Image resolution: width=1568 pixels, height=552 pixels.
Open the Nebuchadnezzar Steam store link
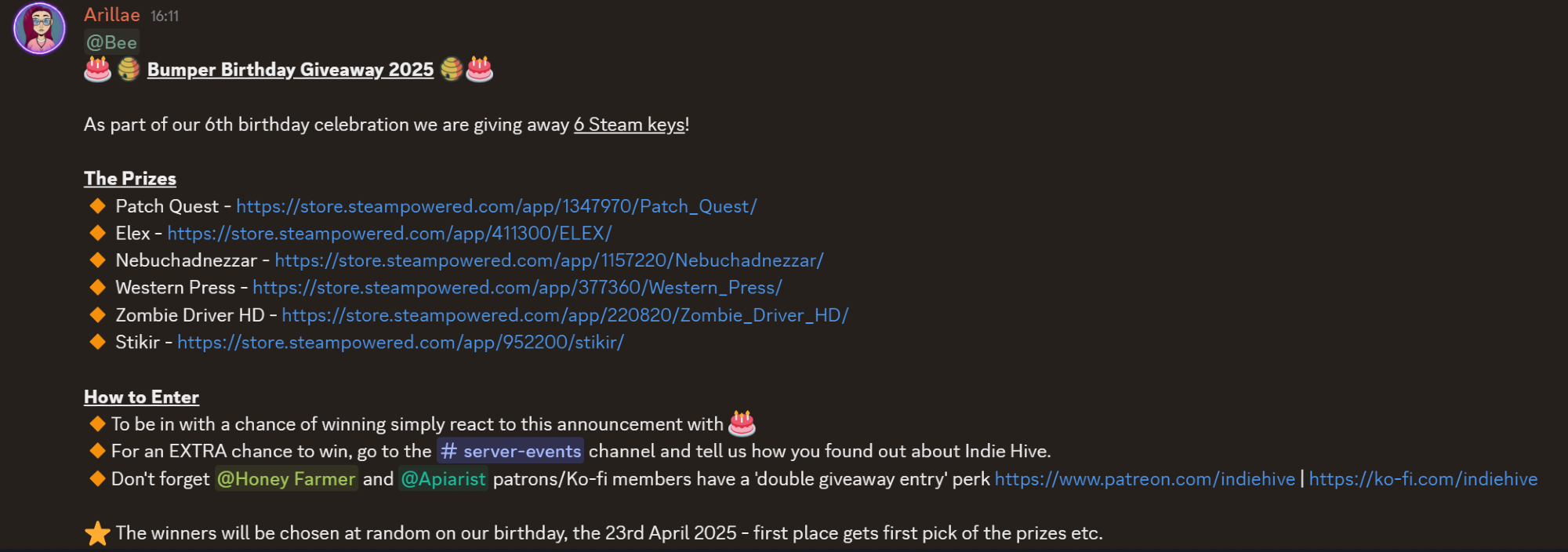[x=548, y=260]
